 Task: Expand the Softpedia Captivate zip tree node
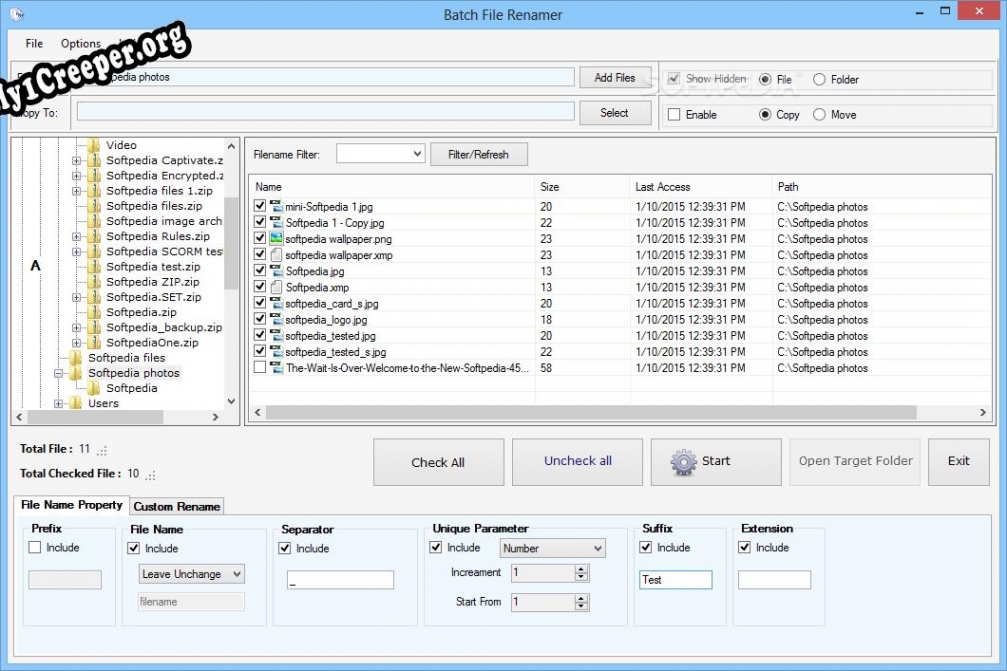pos(76,161)
